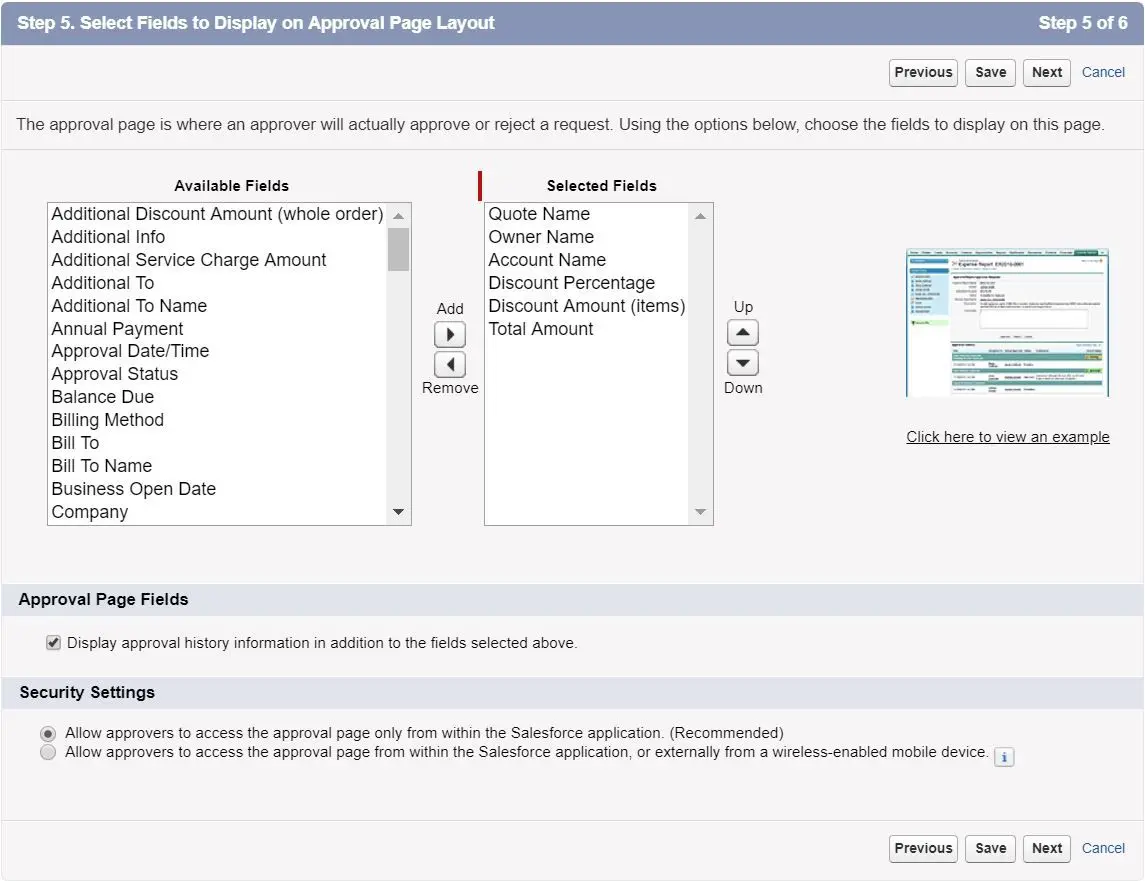This screenshot has height=881, width=1145.
Task: Select 'Quote Name' in Selected Fields
Action: [587, 214]
